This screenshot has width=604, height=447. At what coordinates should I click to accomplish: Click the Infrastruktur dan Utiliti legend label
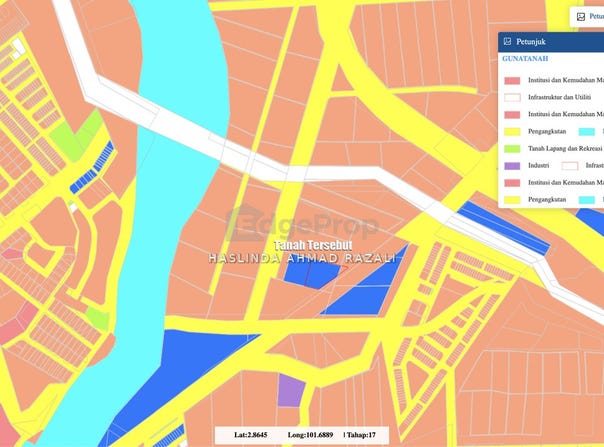coord(559,97)
